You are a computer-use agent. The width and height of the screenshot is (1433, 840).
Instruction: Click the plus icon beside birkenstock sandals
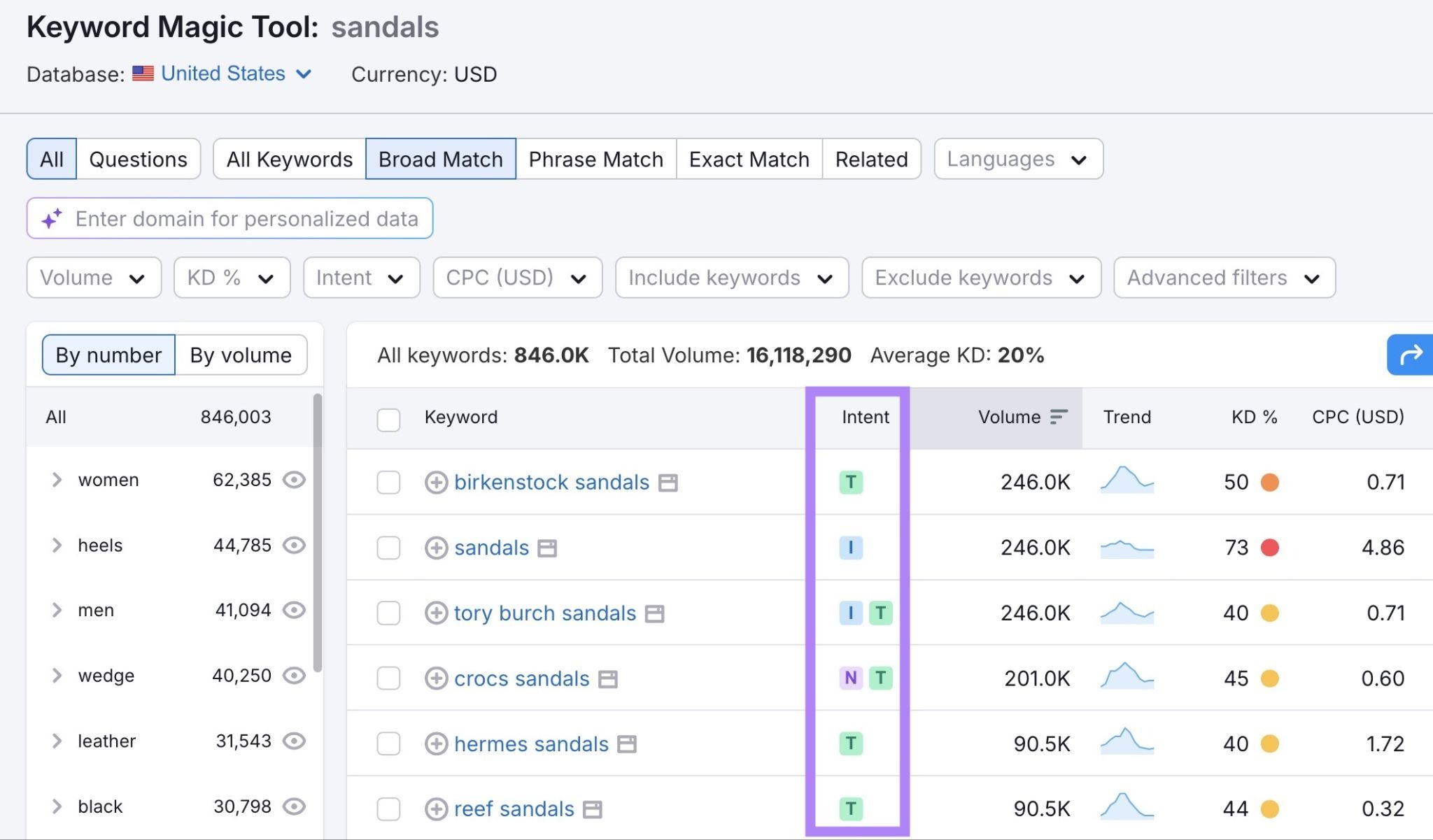click(x=436, y=483)
